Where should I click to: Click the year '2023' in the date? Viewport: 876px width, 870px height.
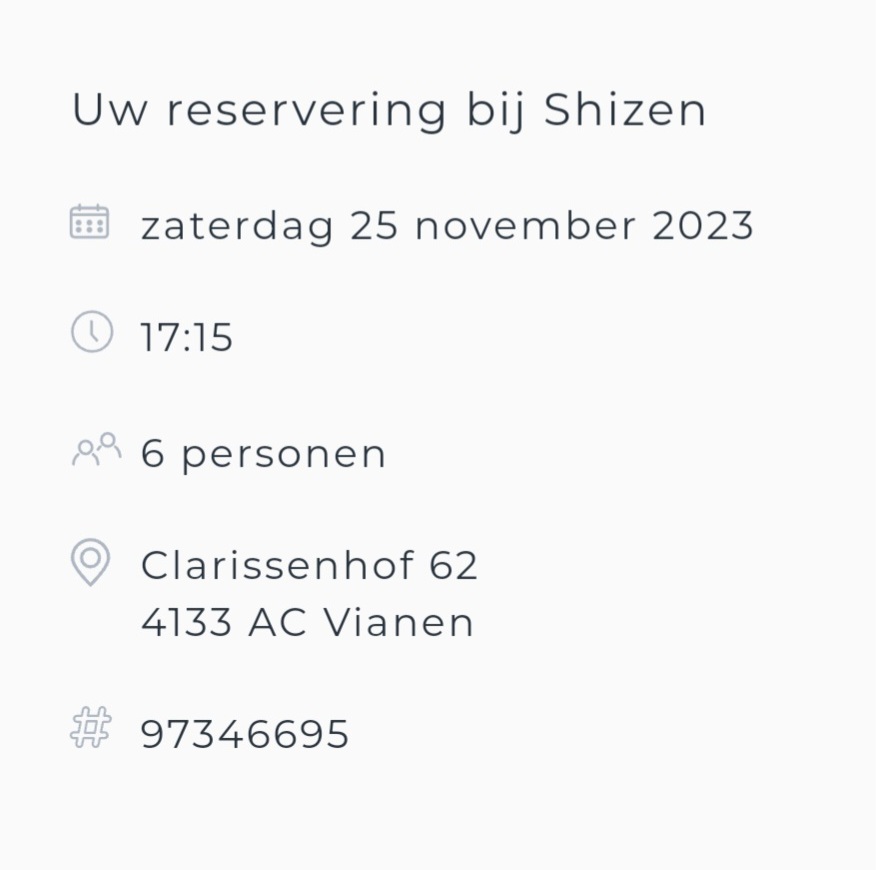703,226
